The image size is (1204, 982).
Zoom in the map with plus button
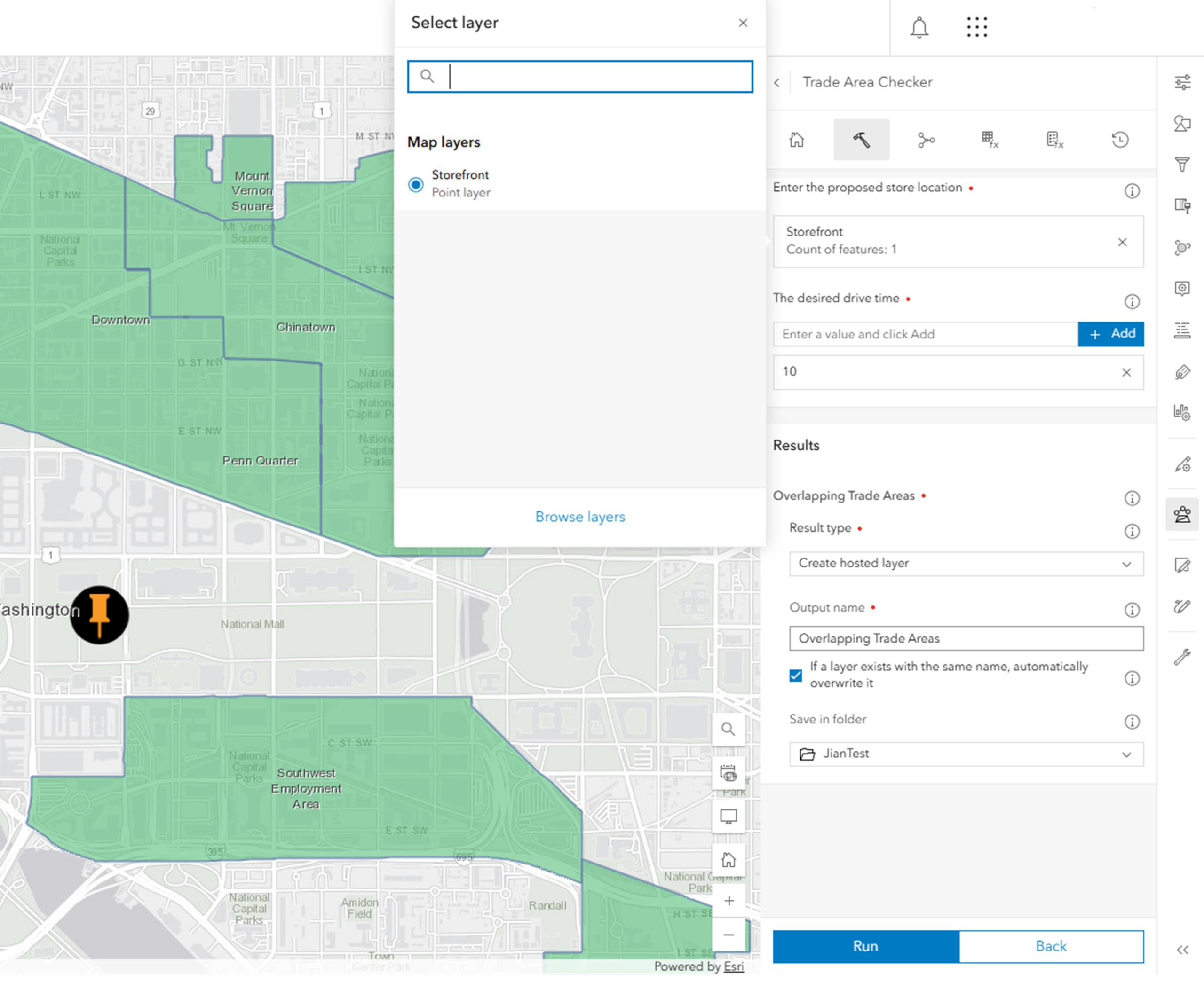tap(729, 901)
